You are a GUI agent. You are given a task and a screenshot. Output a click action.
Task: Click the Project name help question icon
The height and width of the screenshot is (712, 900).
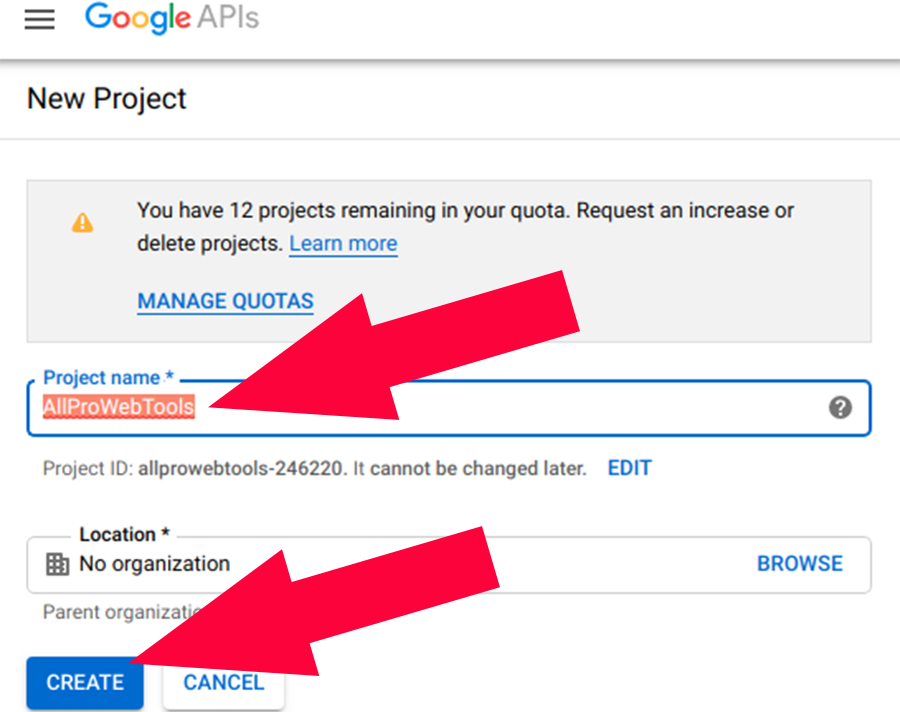[x=840, y=408]
